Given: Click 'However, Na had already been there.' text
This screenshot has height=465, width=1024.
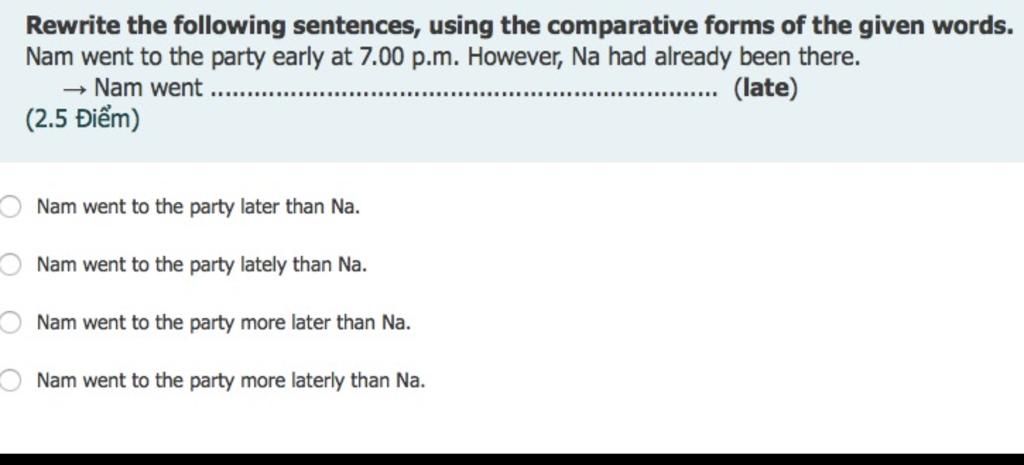Looking at the screenshot, I should tap(664, 57).
